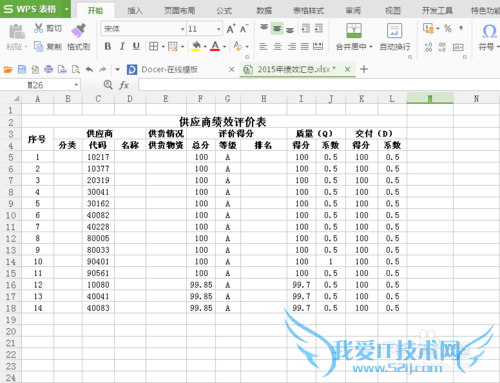Click the cell borders icon
This screenshot has height=383, width=500.
153,46
